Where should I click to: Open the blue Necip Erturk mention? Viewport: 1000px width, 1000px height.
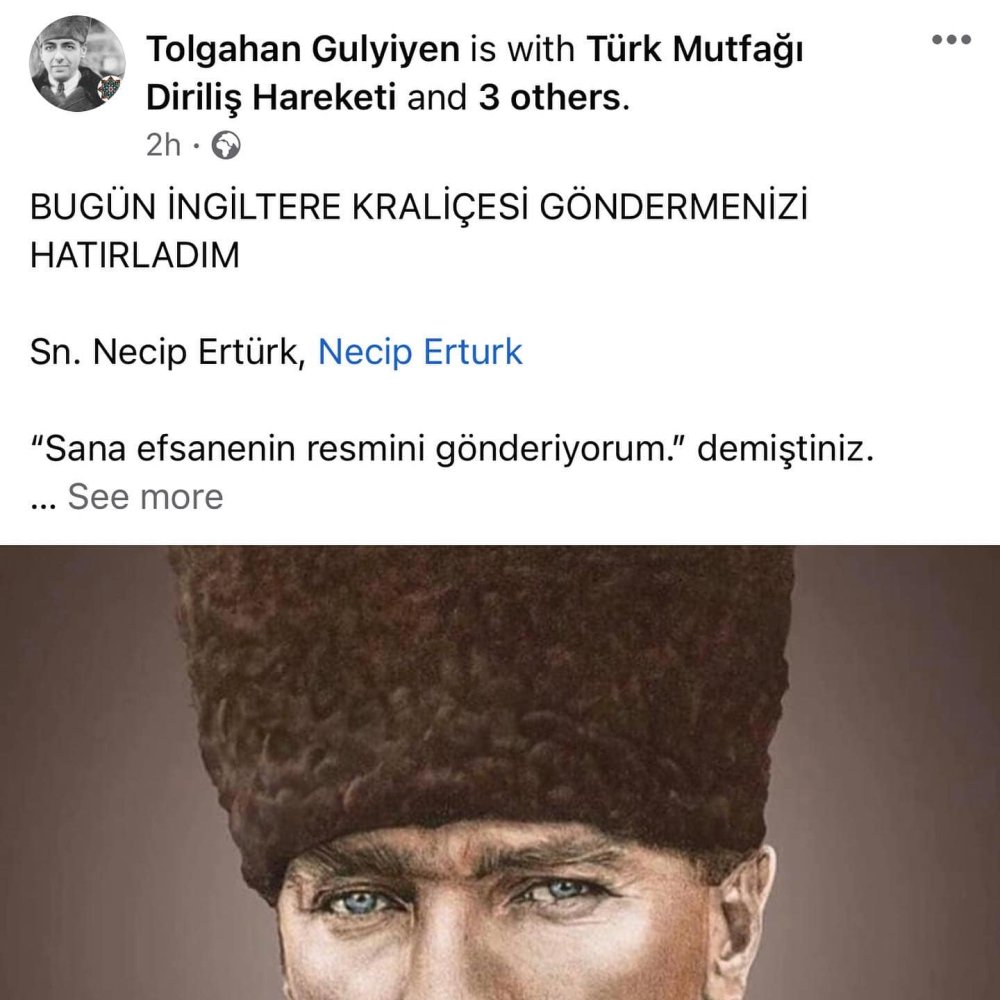(x=420, y=351)
